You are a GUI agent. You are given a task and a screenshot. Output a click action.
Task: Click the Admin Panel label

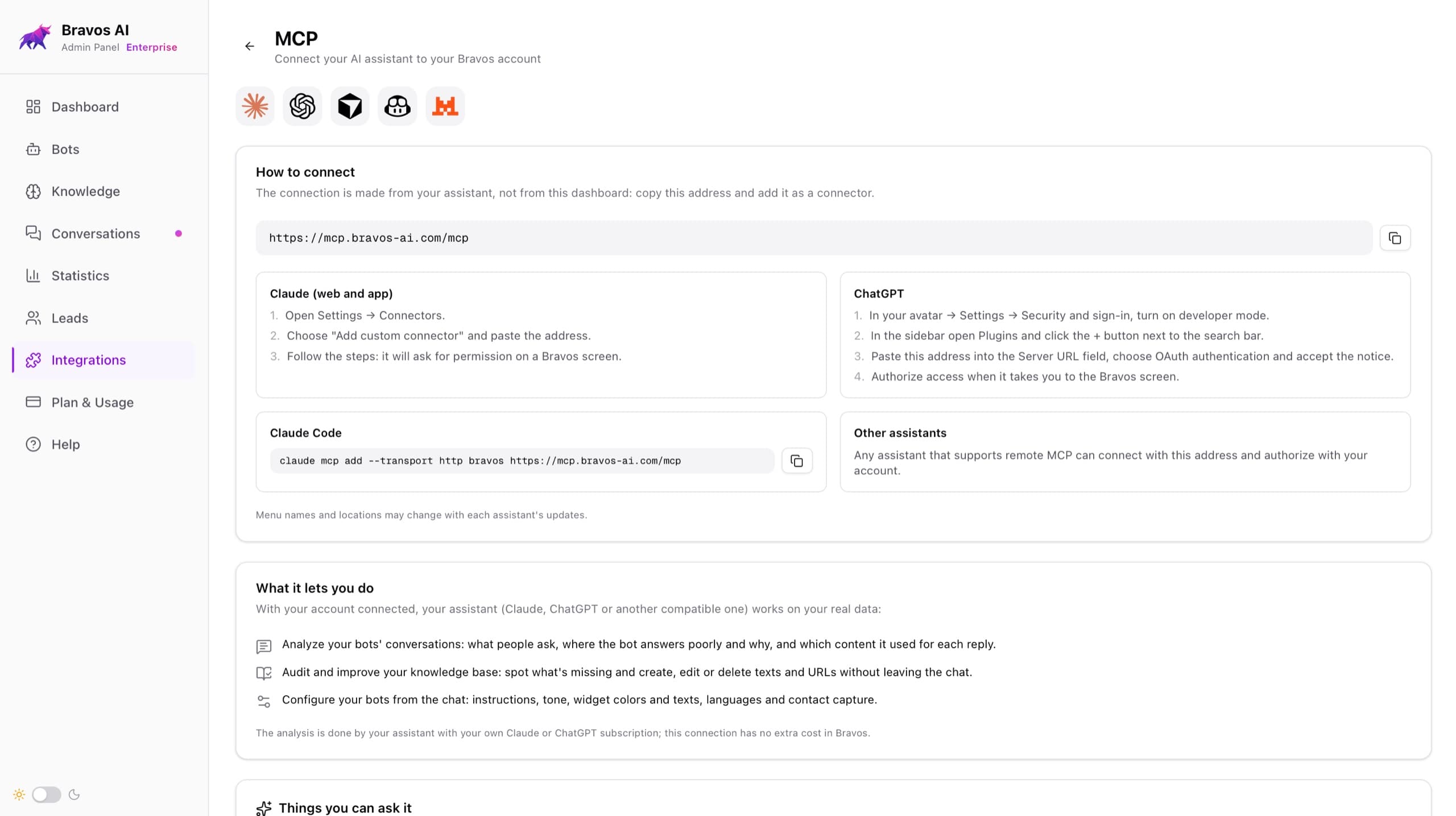pyautogui.click(x=90, y=47)
